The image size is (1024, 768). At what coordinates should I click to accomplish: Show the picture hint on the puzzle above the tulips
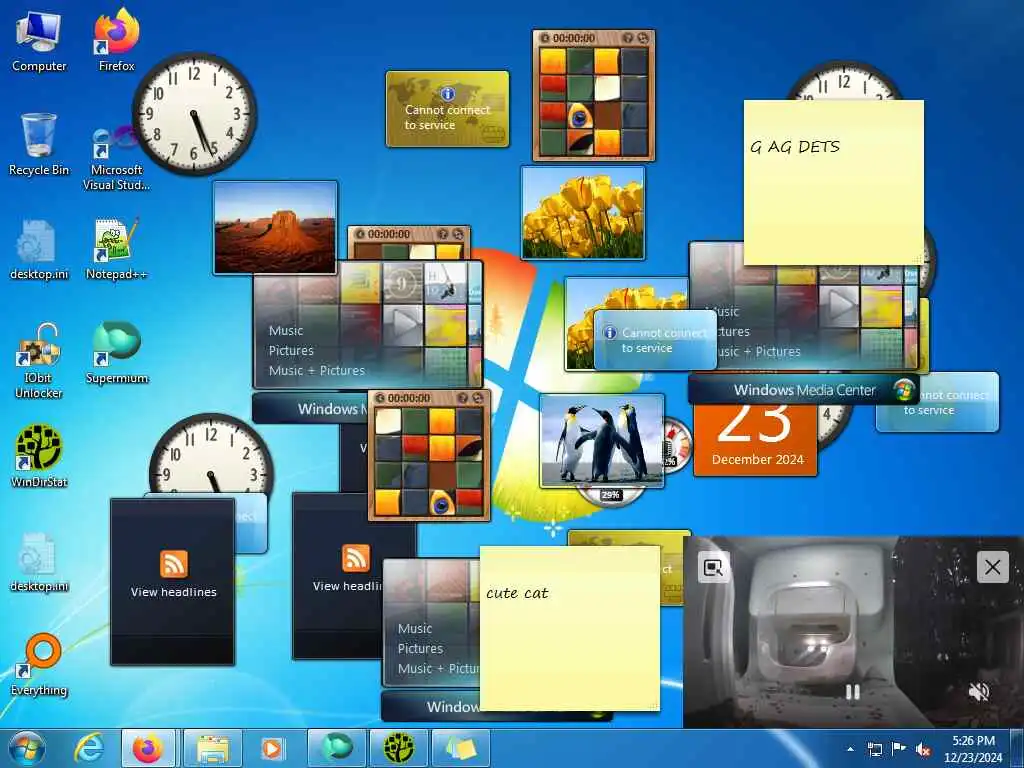tap(628, 39)
